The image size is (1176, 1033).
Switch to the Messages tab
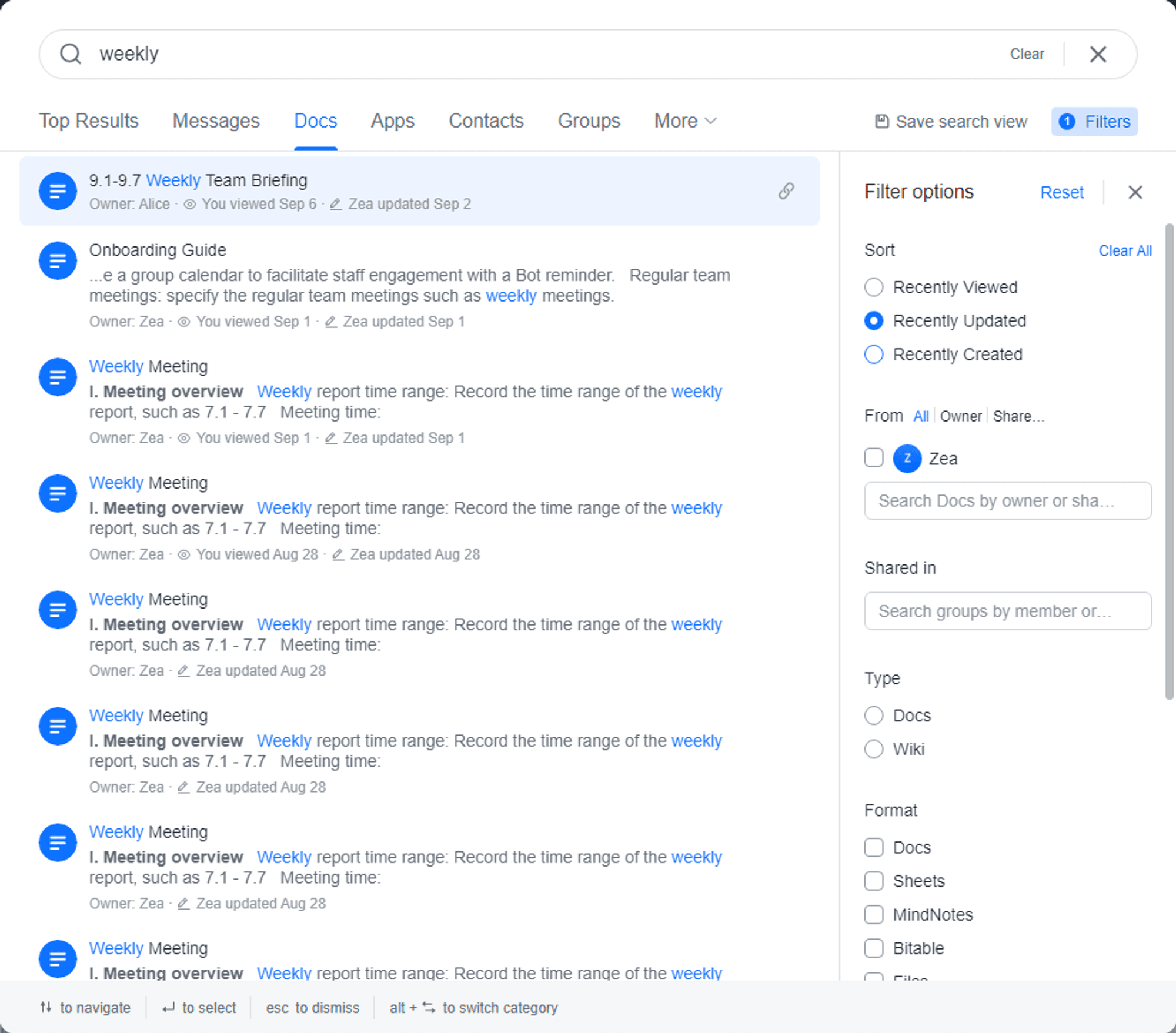tap(216, 121)
